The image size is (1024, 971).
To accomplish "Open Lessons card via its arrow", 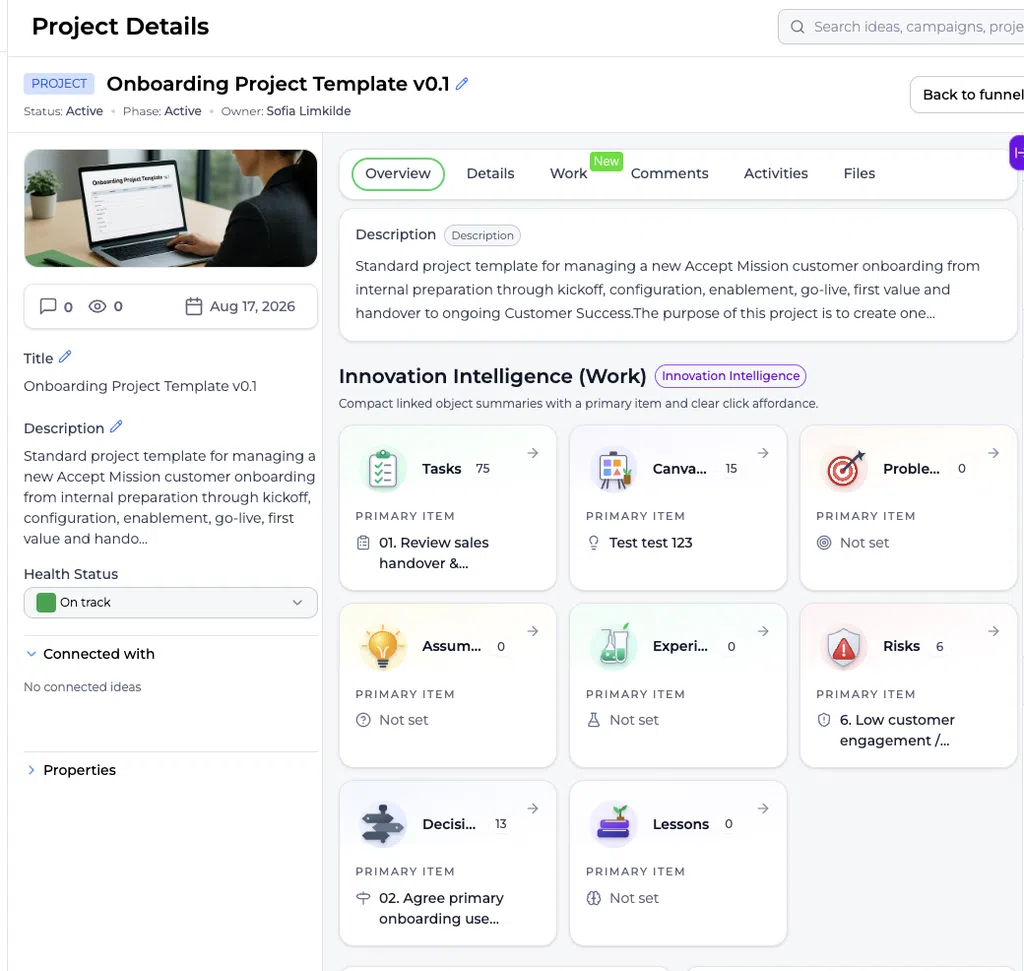I will click(x=763, y=808).
